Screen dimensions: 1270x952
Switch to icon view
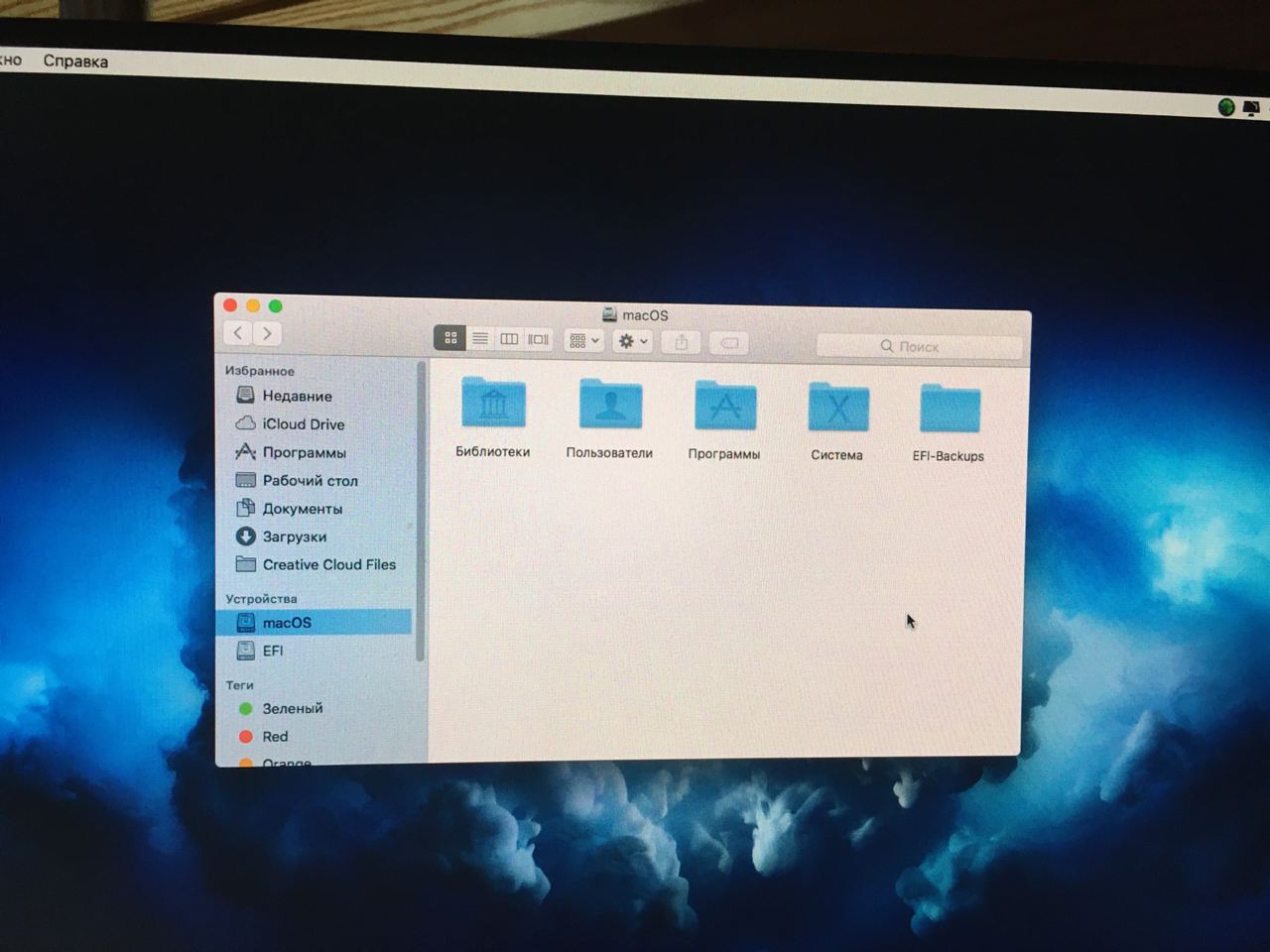(450, 338)
